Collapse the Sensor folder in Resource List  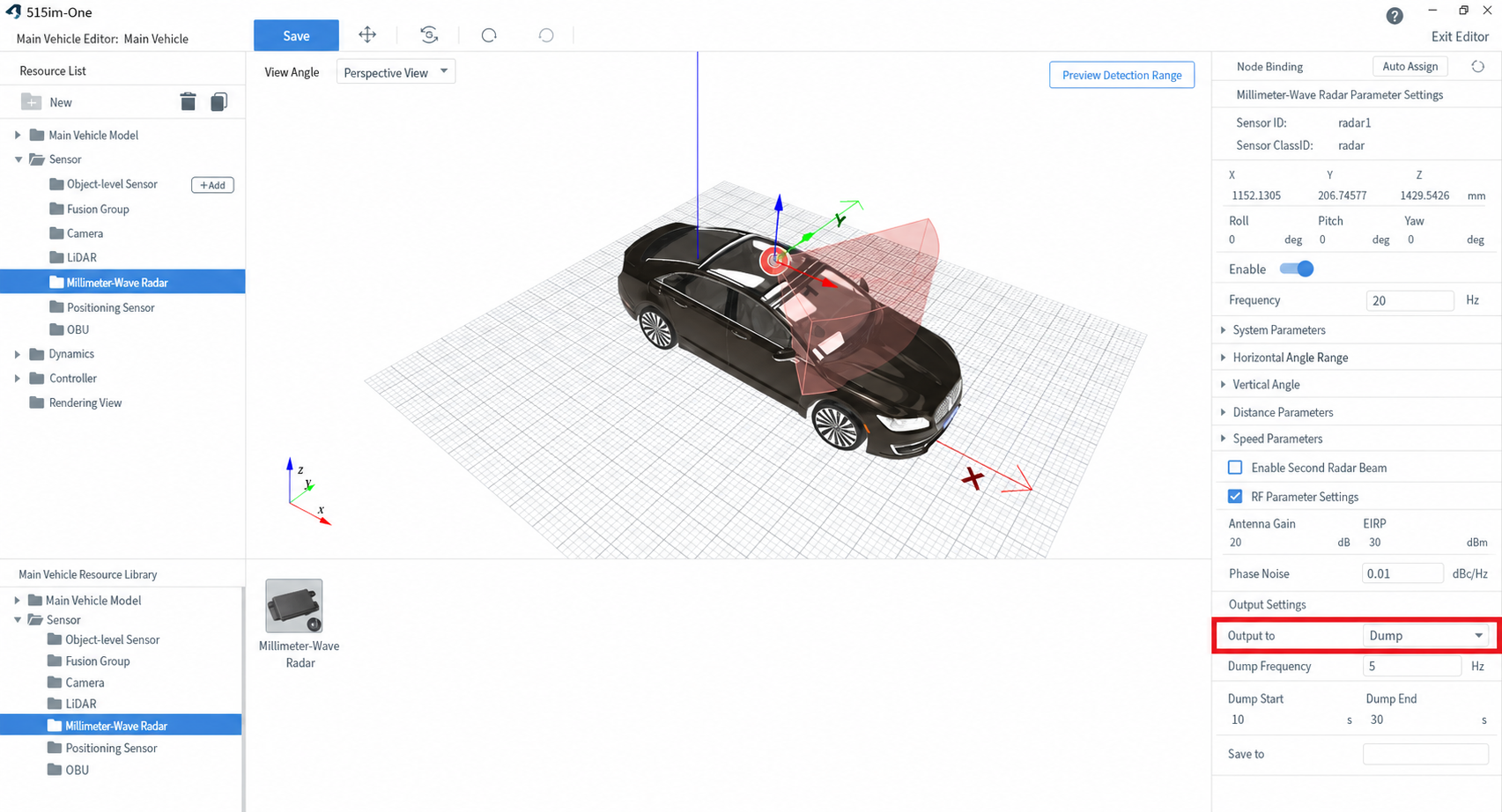click(x=18, y=159)
